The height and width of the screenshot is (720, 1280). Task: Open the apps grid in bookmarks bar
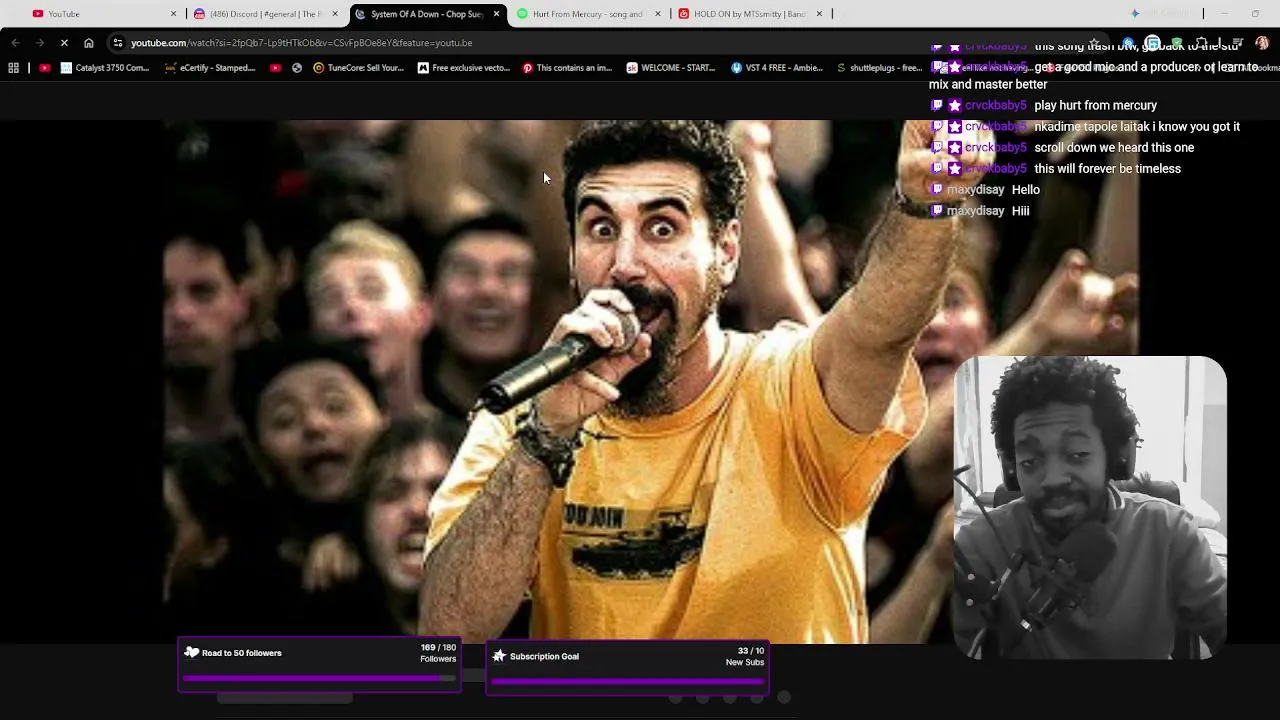click(13, 68)
